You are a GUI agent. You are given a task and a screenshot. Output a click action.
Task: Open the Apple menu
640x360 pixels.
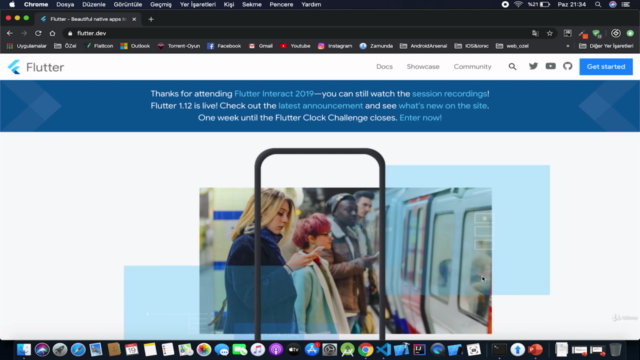[x=12, y=4]
